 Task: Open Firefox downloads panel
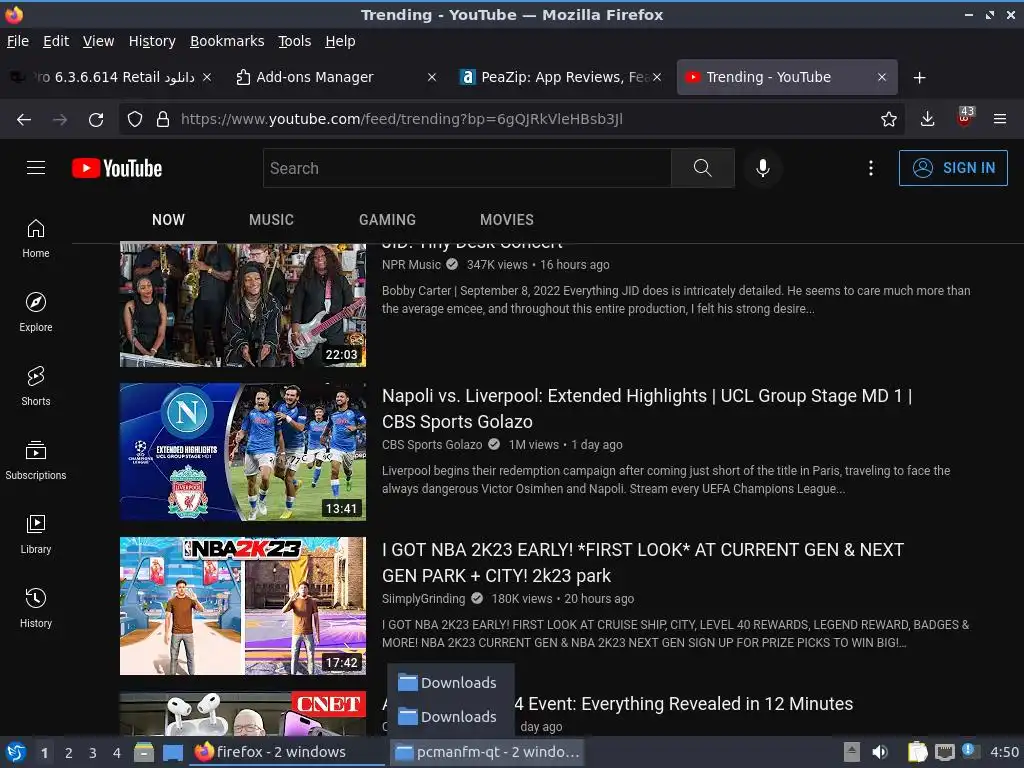click(927, 119)
